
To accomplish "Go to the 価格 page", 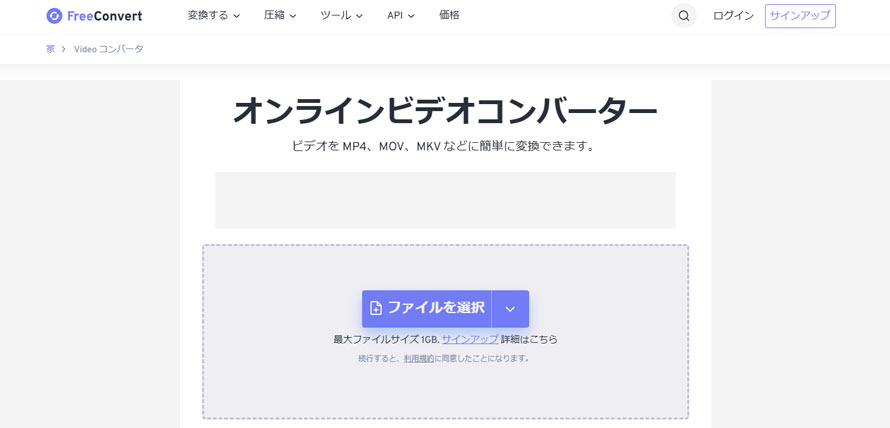I will (x=450, y=16).
